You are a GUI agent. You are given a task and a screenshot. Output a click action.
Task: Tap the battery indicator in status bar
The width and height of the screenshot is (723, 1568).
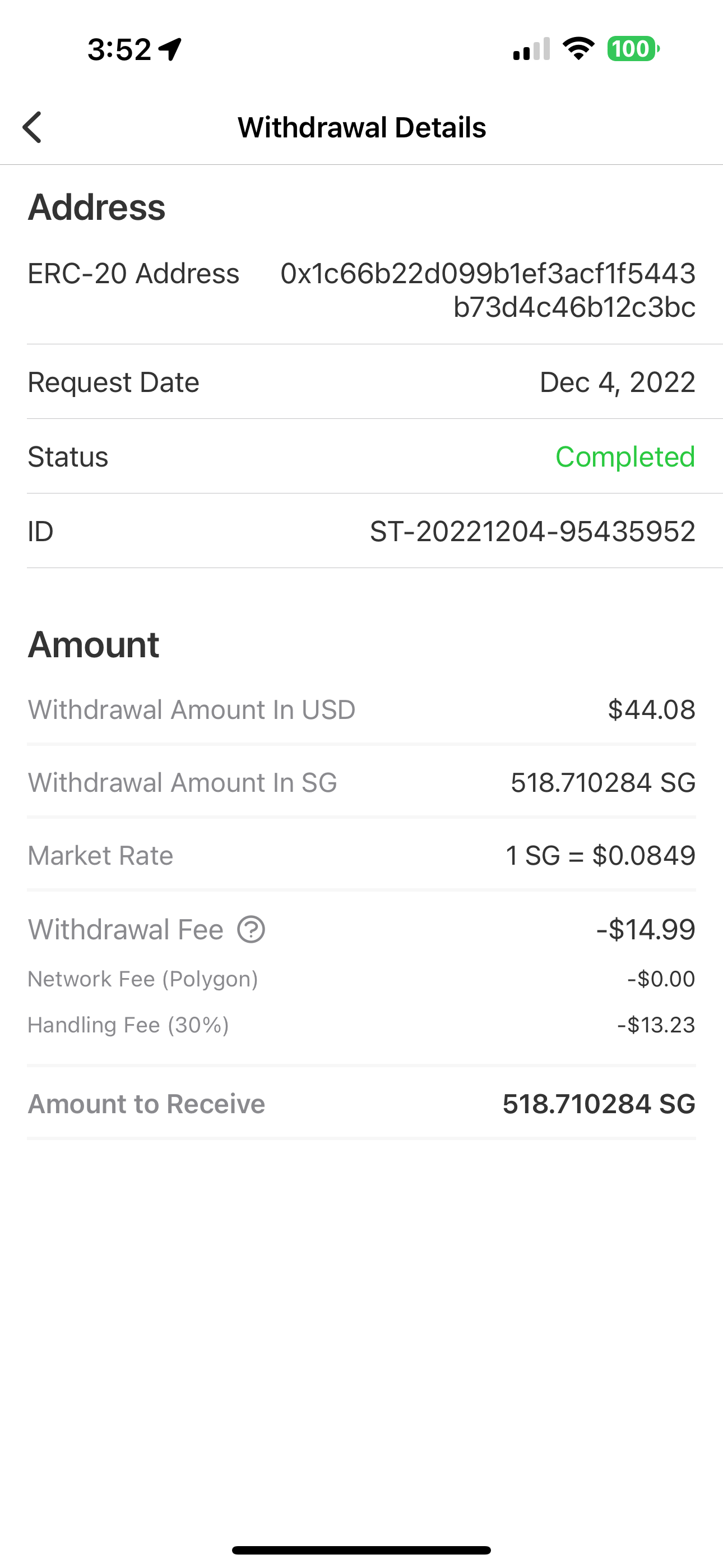click(633, 49)
